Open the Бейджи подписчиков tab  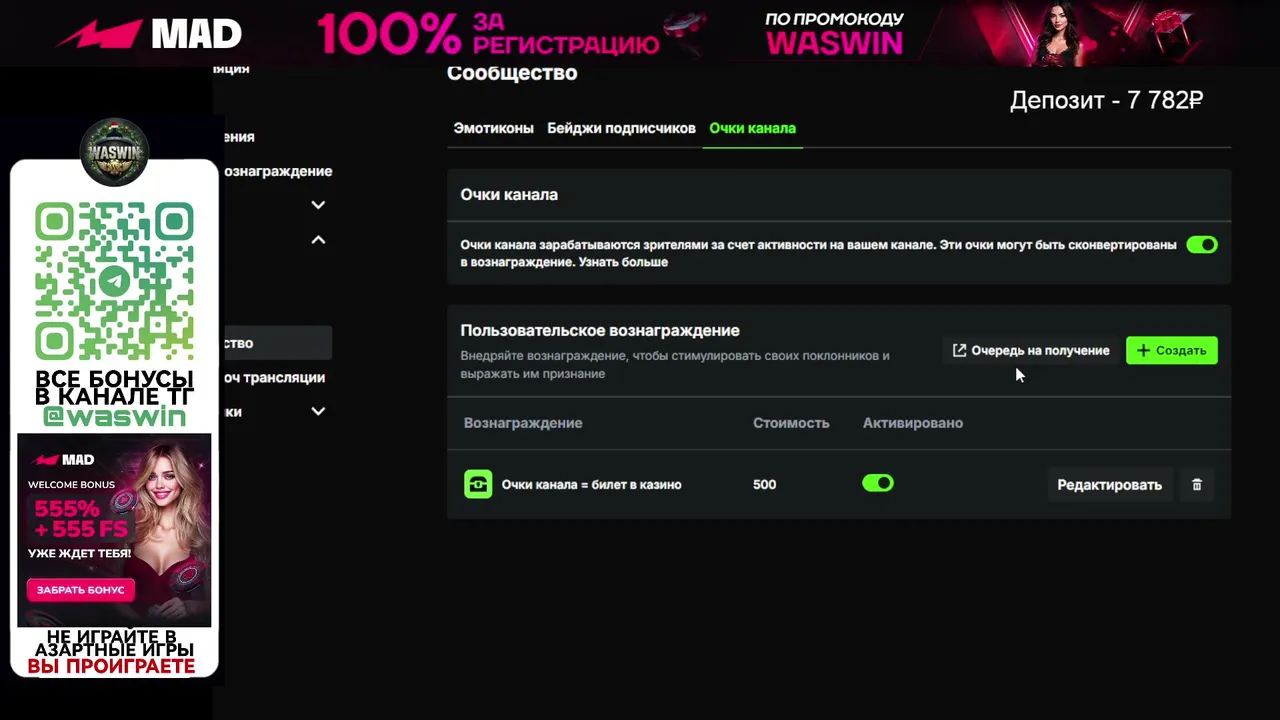tap(621, 128)
